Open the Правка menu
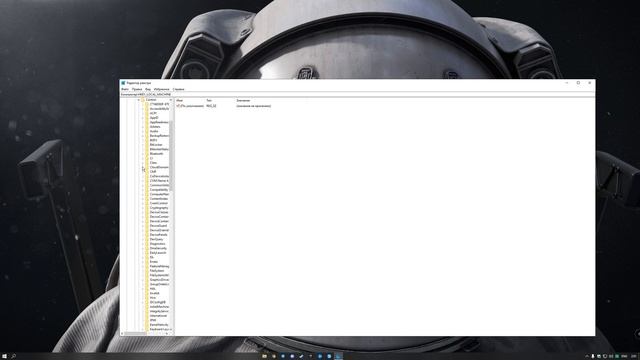 click(x=137, y=89)
